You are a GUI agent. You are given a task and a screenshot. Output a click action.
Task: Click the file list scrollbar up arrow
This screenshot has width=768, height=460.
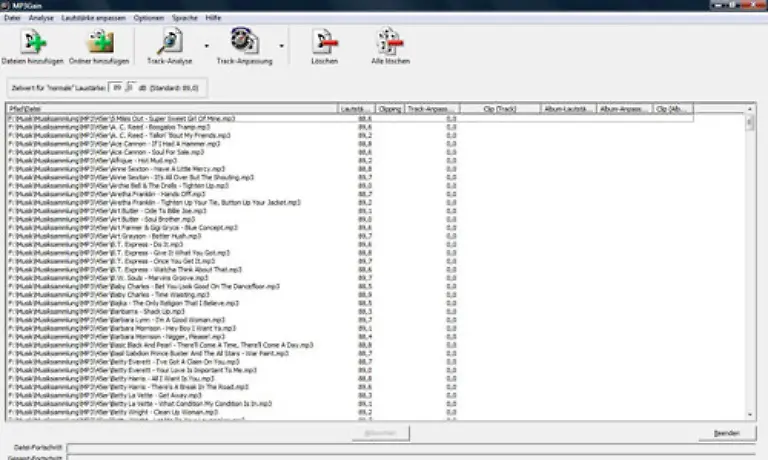pos(750,109)
